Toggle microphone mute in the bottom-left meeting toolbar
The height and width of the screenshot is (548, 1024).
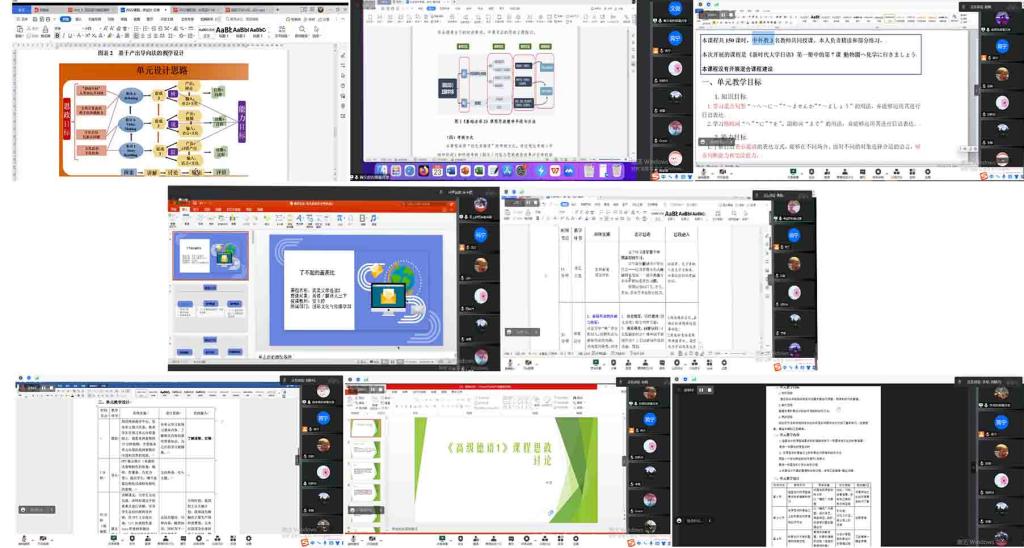click(x=22, y=539)
